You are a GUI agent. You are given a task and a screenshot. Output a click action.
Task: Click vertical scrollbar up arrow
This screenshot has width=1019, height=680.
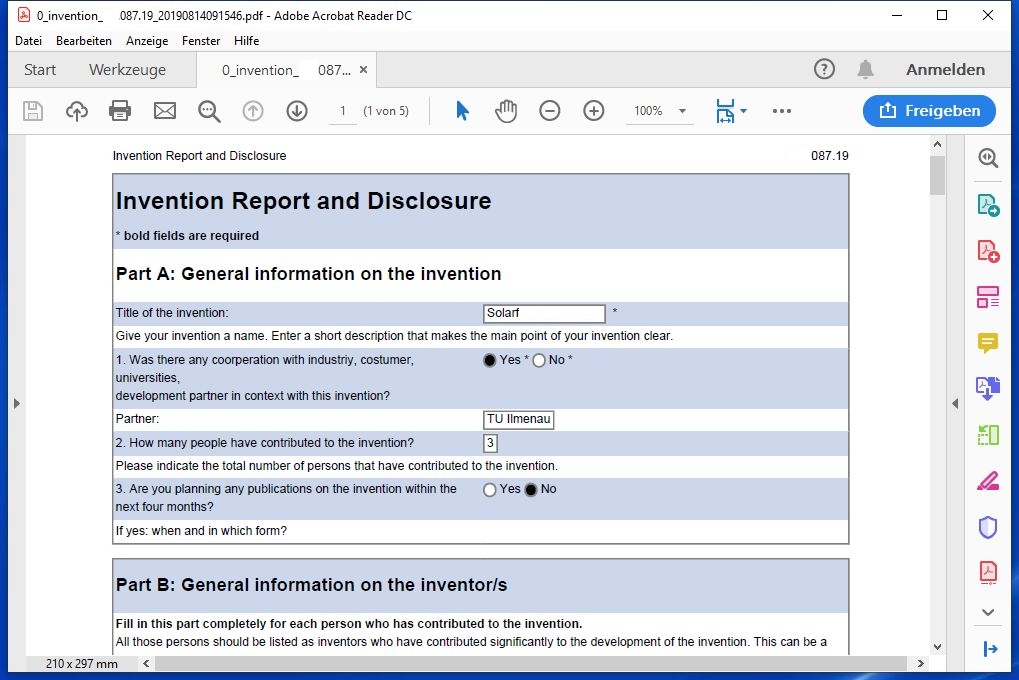pos(937,144)
